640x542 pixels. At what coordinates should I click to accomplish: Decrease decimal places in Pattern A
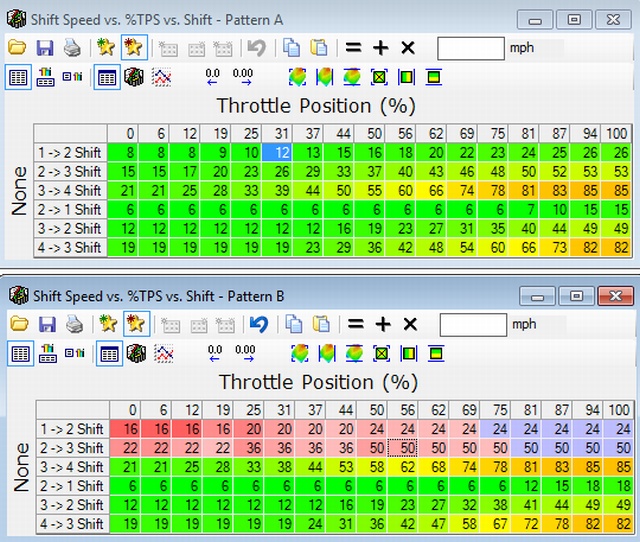click(x=213, y=76)
